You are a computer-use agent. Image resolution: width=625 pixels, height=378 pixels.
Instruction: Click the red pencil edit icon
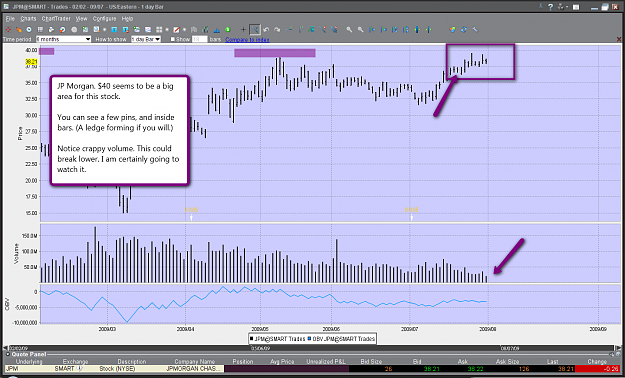coord(177,30)
